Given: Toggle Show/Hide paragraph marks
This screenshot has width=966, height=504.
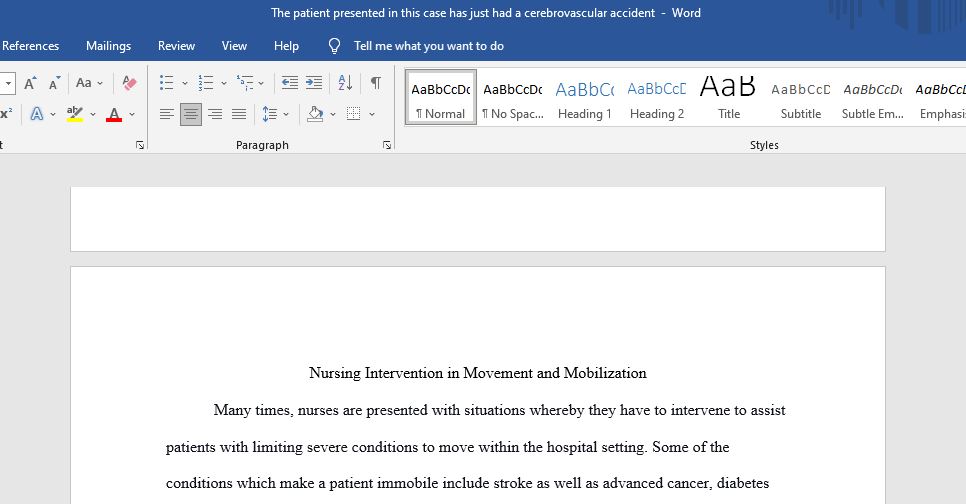Looking at the screenshot, I should (375, 83).
